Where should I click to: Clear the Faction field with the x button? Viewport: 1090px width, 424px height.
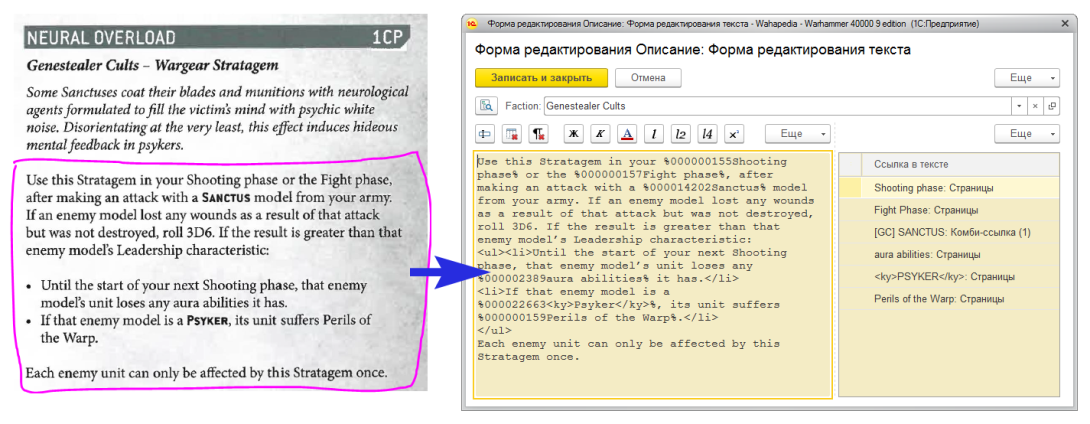click(x=1034, y=106)
